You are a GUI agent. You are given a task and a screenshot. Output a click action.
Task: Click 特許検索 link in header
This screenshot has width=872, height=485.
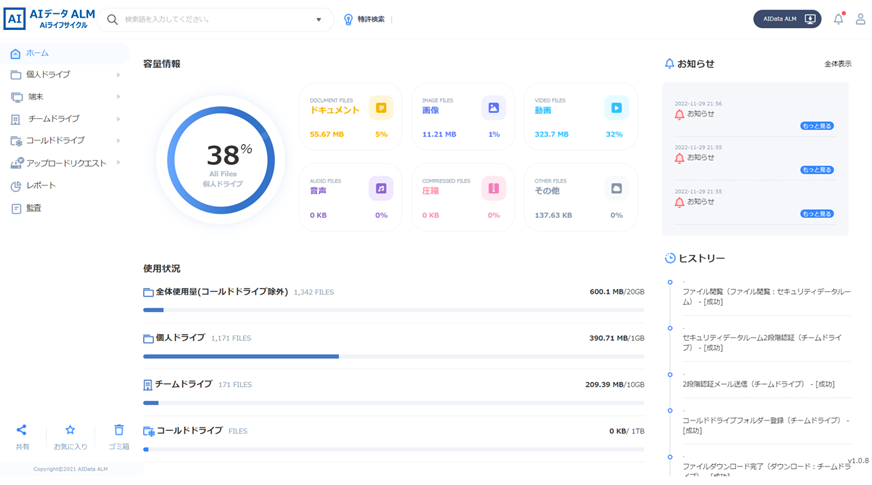pos(371,19)
